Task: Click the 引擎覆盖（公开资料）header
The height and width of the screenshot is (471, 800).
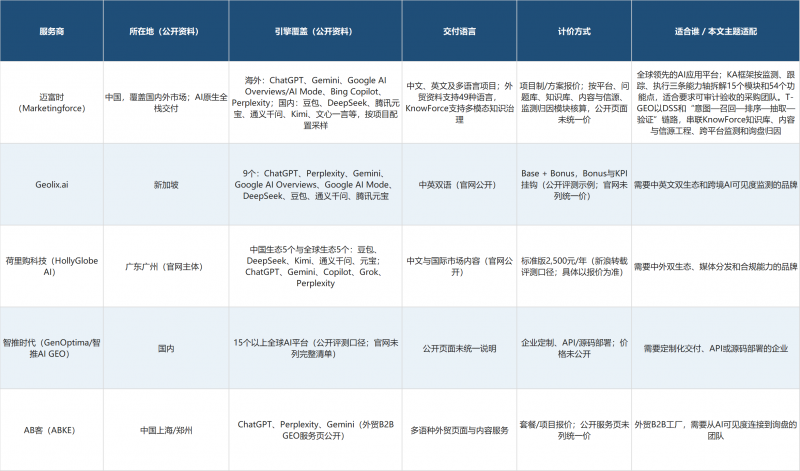Action: (x=315, y=31)
